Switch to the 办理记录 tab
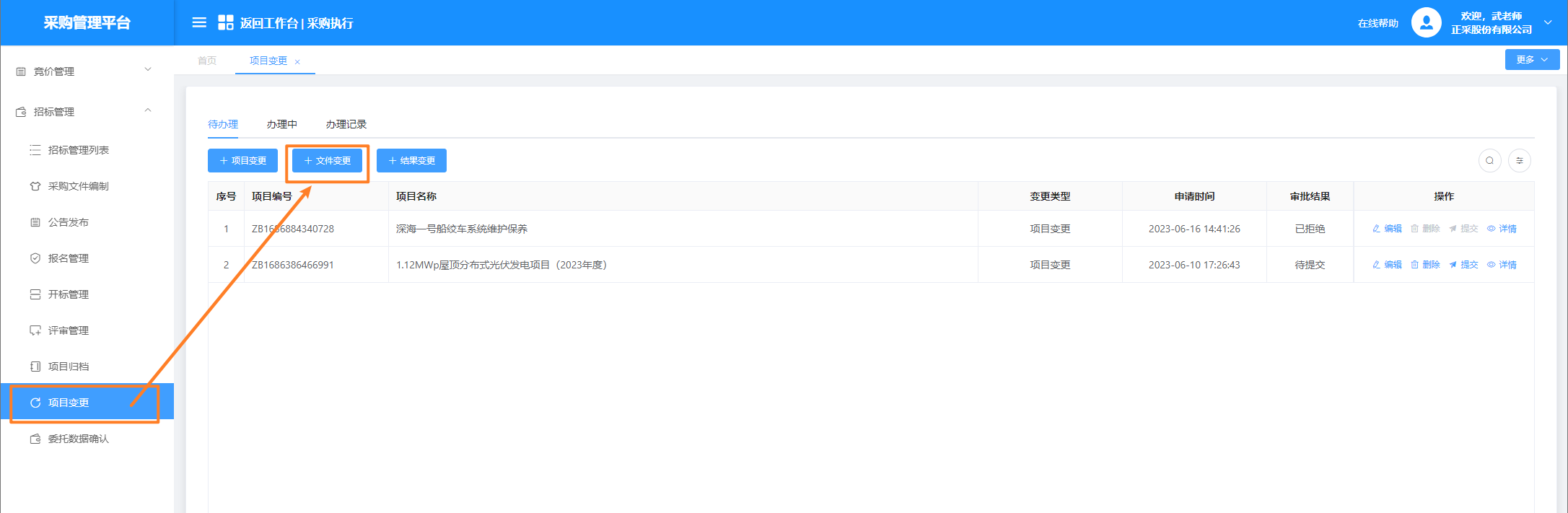The height and width of the screenshot is (513, 1568). [x=346, y=124]
